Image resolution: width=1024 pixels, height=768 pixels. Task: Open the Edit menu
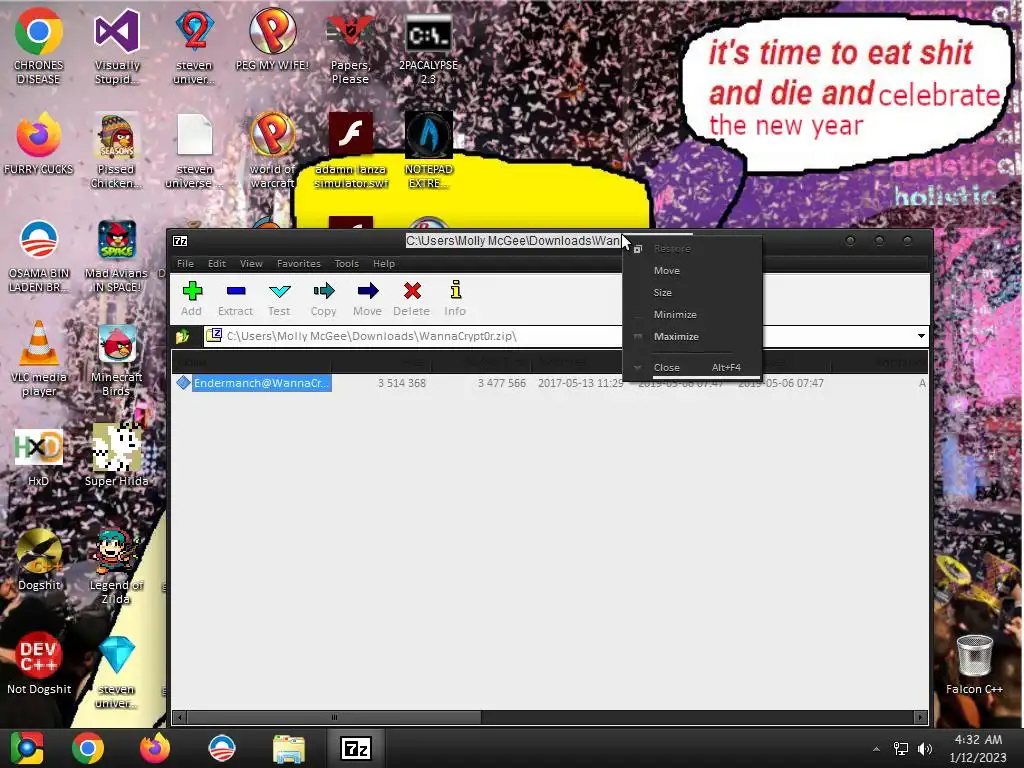(x=217, y=264)
